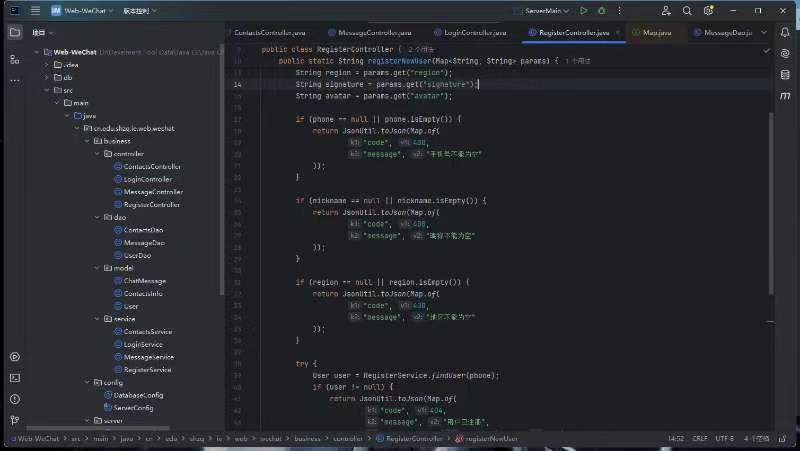Open the Project tool window icon
The width and height of the screenshot is (800, 451).
point(14,32)
